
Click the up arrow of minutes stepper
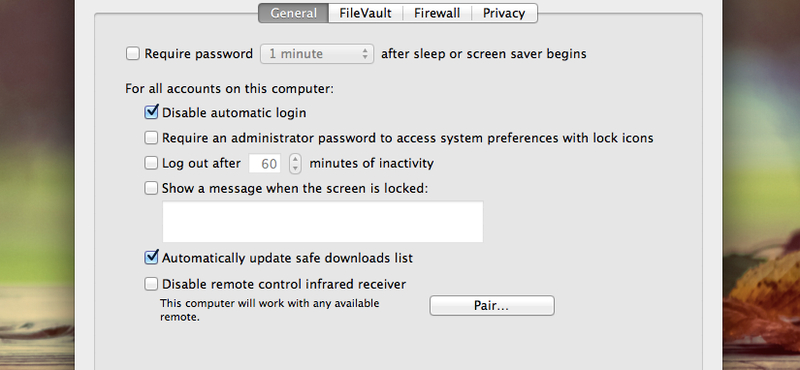point(295,159)
